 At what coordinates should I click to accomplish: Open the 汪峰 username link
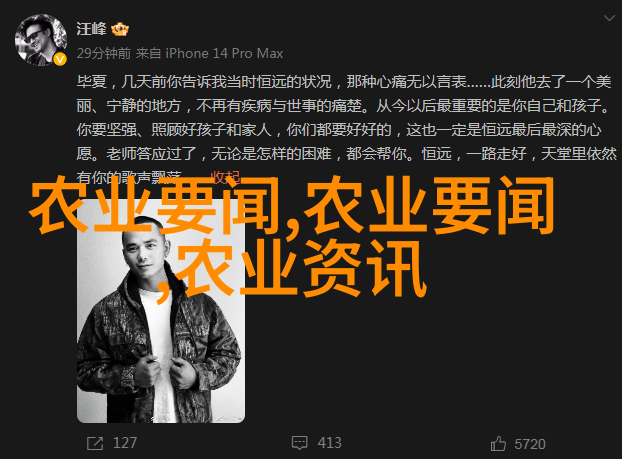[91, 29]
